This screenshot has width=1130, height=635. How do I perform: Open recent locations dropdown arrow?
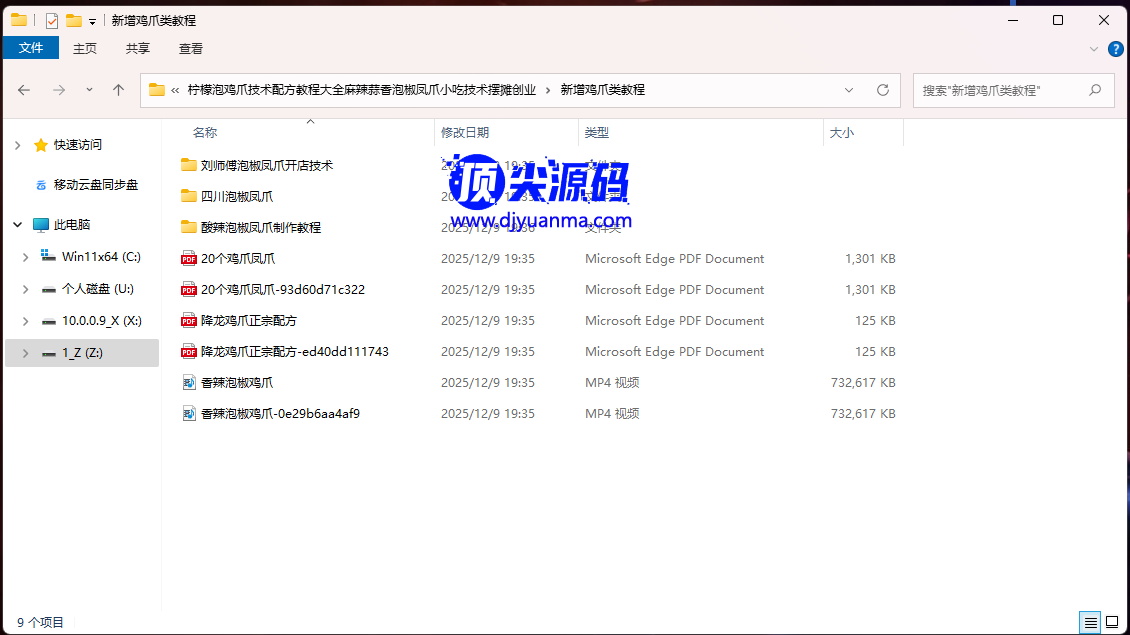click(89, 90)
